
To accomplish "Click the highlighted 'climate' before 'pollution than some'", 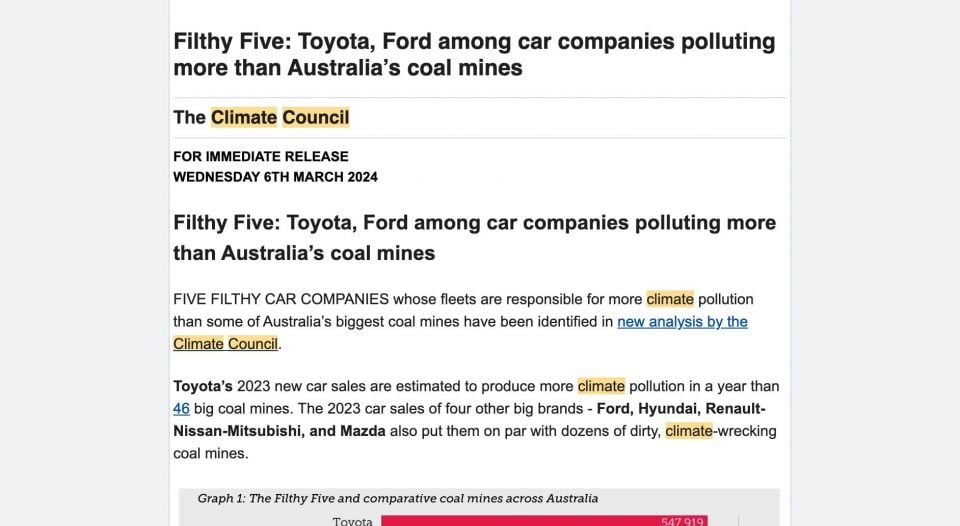I will 670,299.
